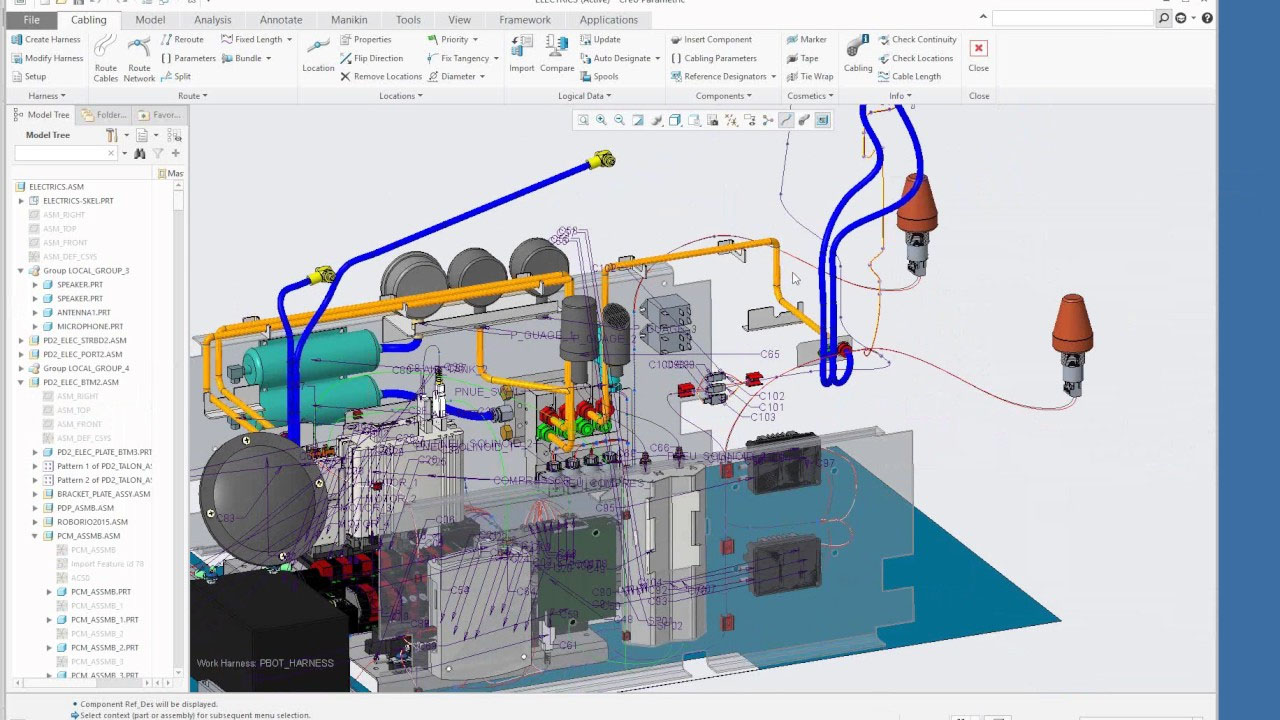
Task: Switch to the Folder browser tab
Action: pos(104,115)
